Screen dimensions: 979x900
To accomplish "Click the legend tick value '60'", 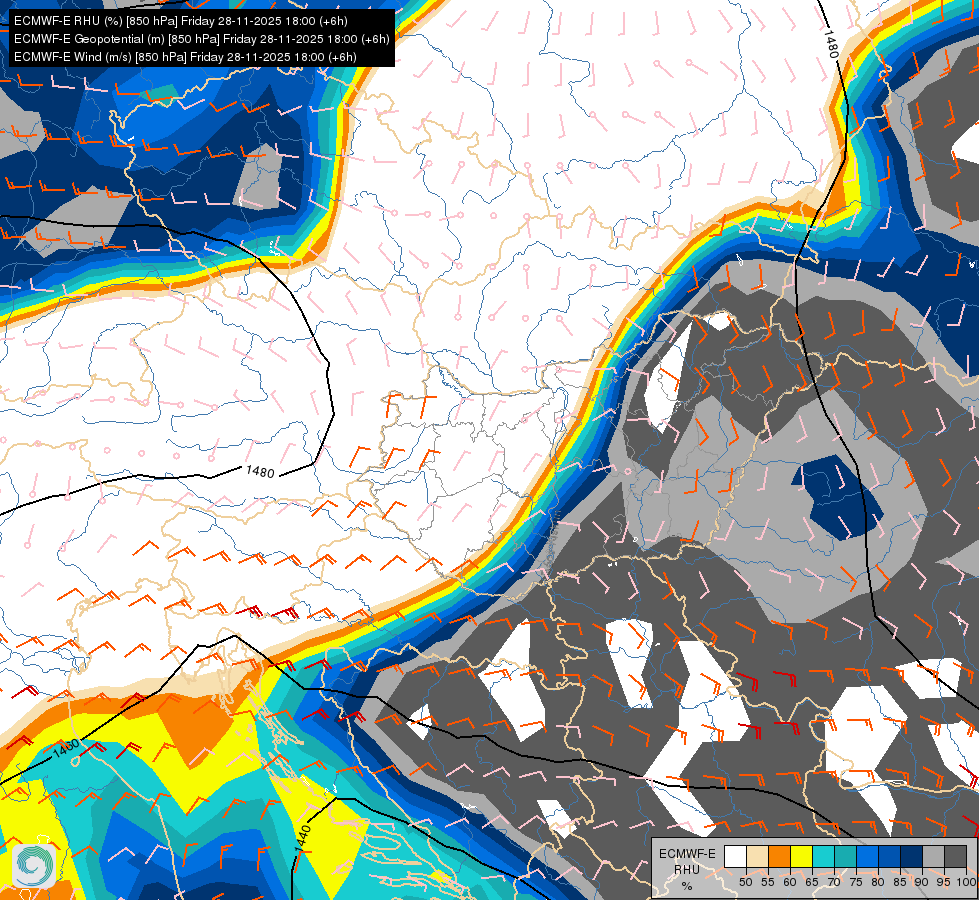I will tap(790, 883).
